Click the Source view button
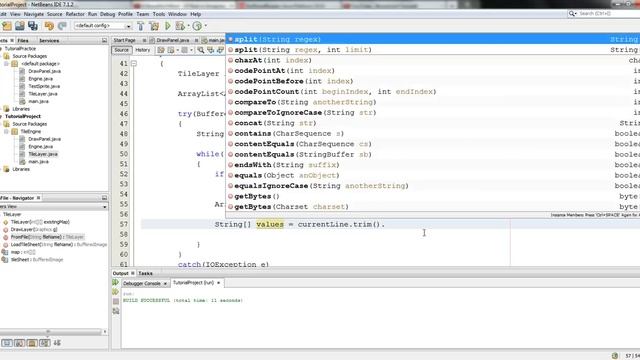Viewport: 640px width, 360px height. pyautogui.click(x=121, y=50)
